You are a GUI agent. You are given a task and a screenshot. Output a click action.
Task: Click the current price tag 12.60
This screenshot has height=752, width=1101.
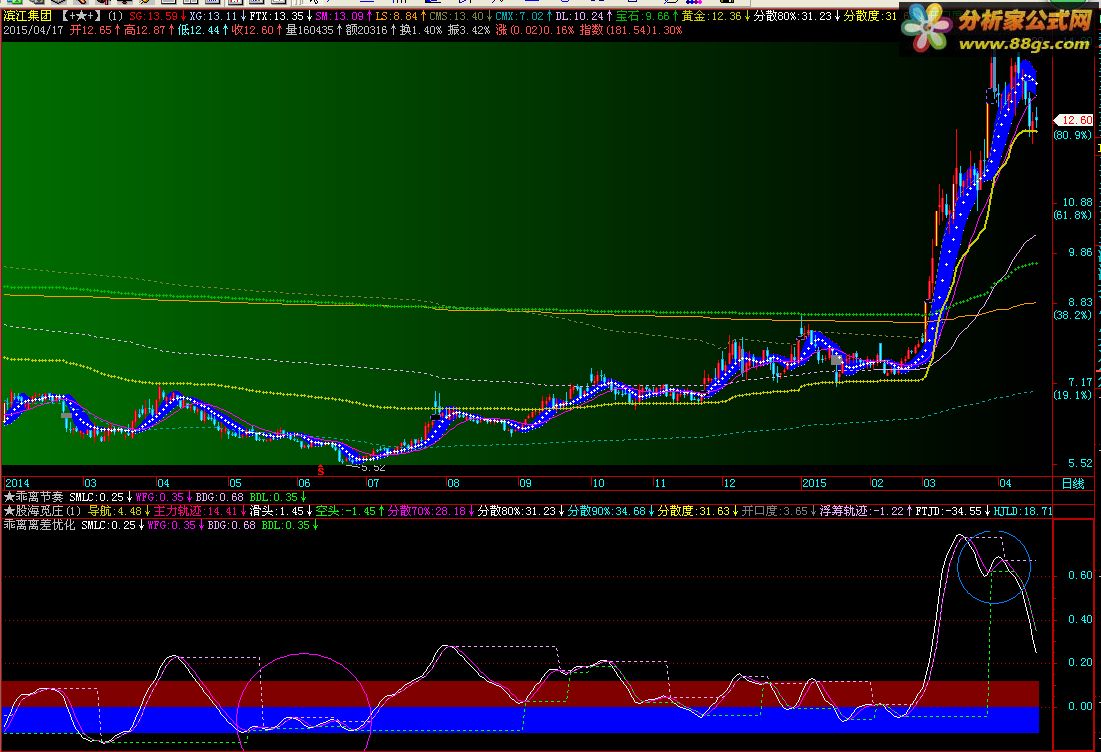(x=1076, y=120)
